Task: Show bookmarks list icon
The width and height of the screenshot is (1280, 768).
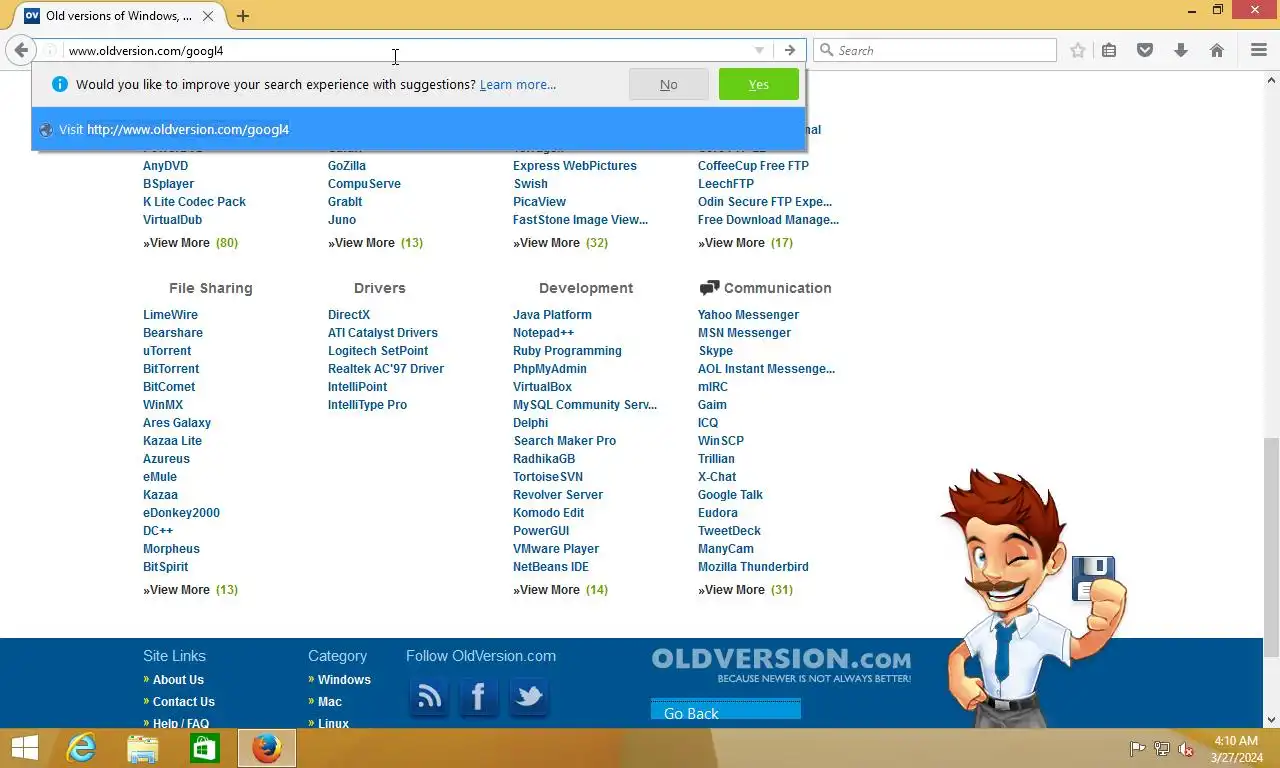Action: pos(1109,50)
